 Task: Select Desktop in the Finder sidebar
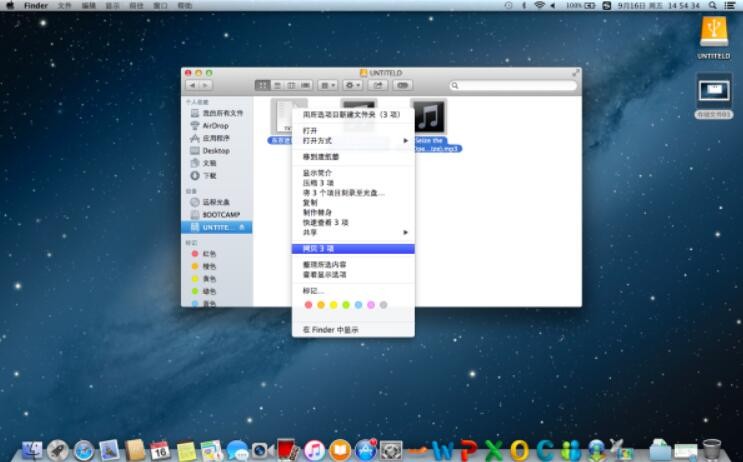pyautogui.click(x=216, y=150)
